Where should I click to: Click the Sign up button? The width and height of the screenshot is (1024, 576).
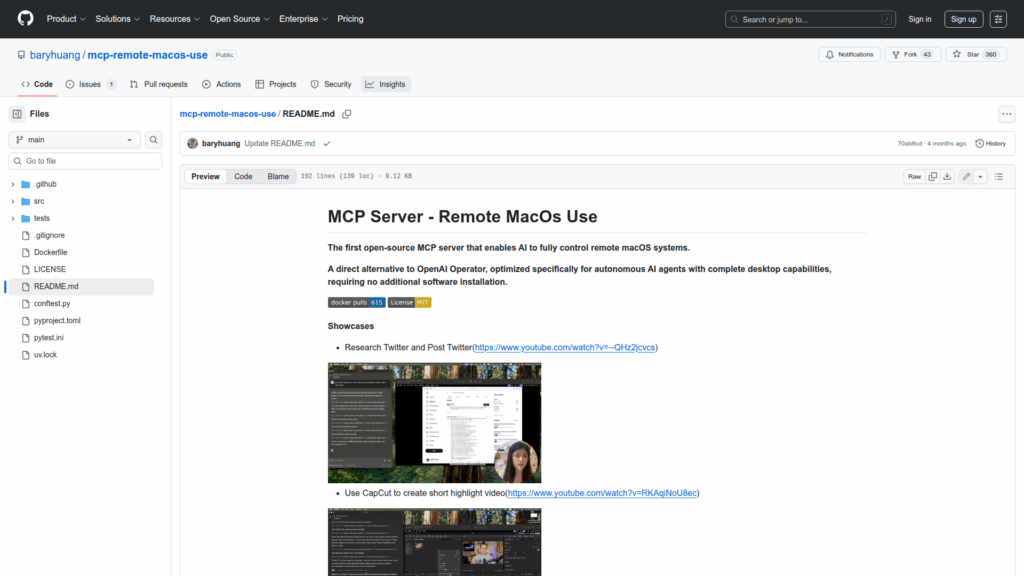963,19
